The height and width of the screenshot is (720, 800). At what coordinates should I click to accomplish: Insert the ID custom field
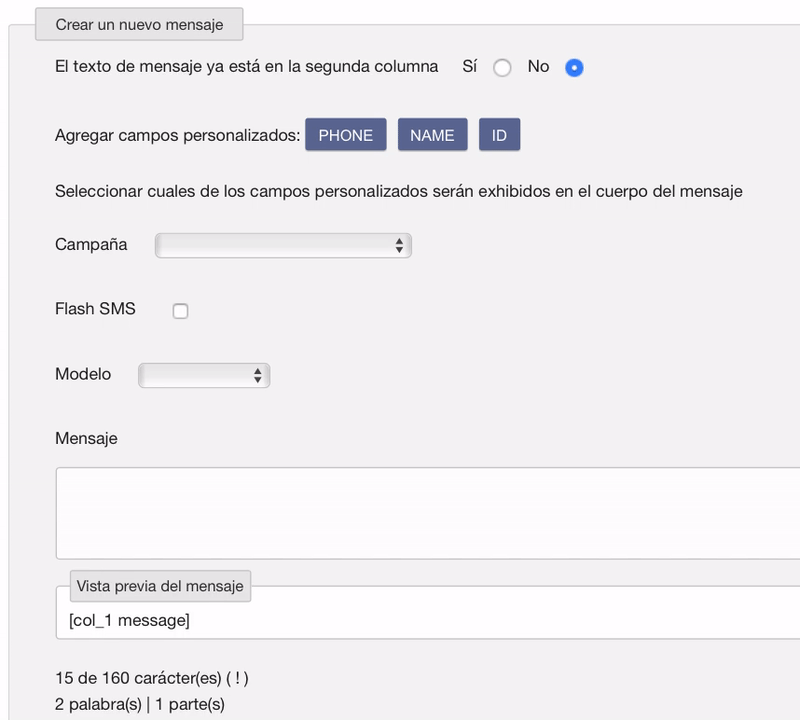(x=499, y=135)
